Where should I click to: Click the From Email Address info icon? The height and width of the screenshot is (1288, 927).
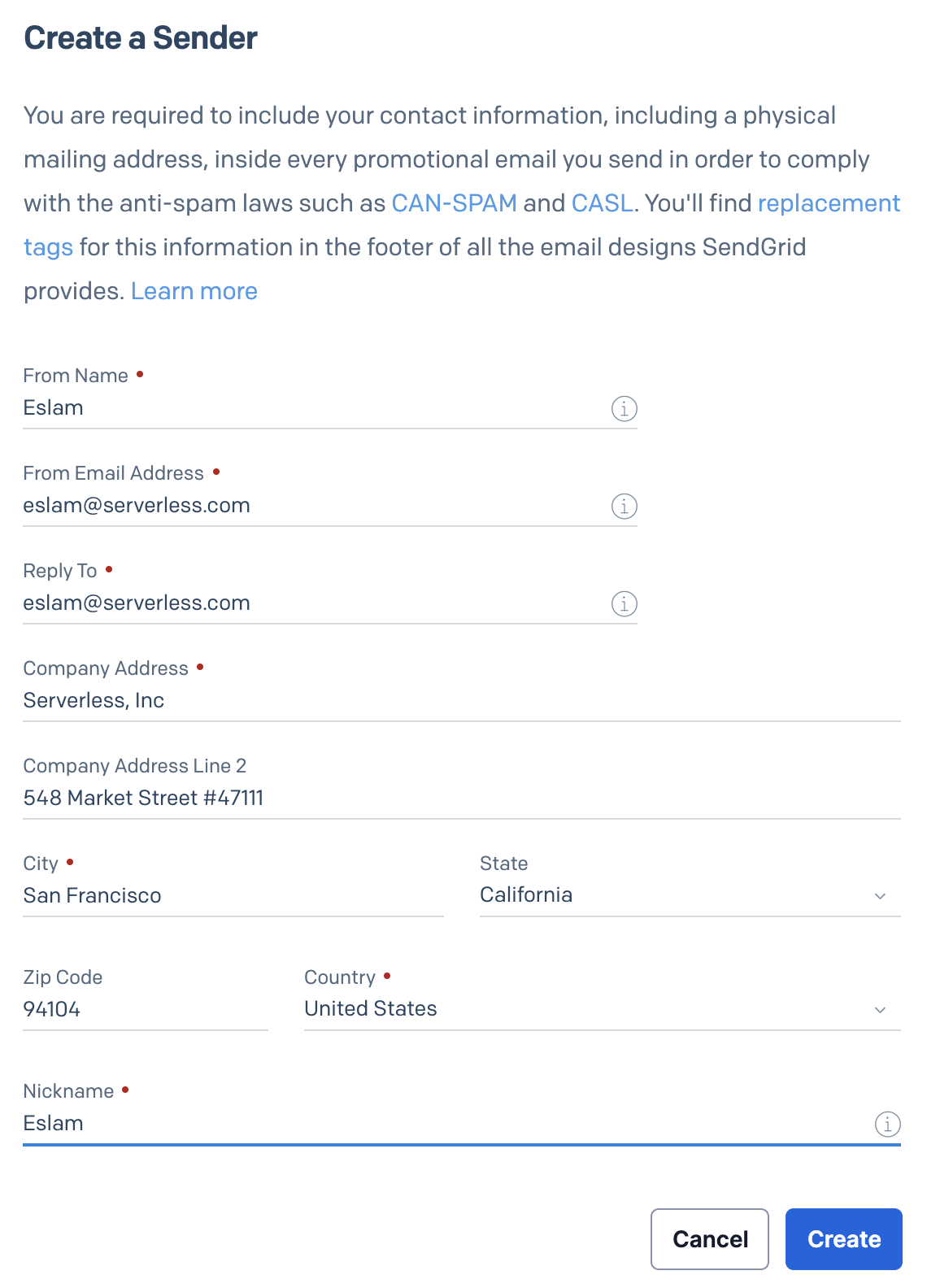coord(624,506)
